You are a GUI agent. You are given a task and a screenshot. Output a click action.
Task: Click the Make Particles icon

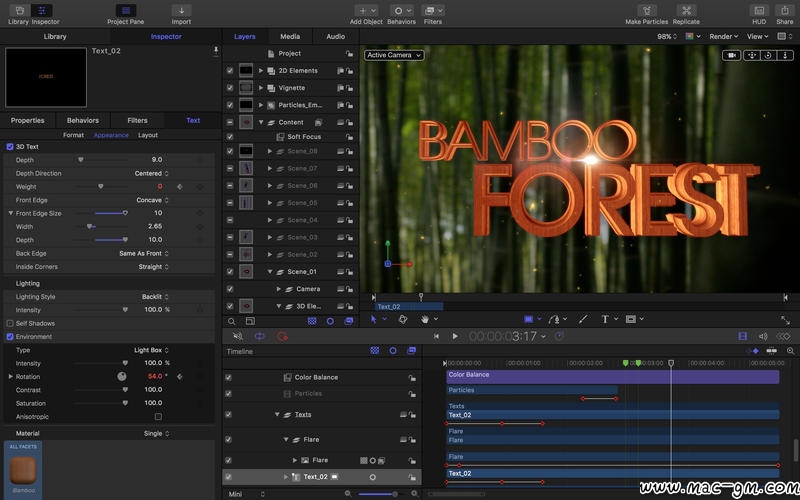(x=646, y=10)
